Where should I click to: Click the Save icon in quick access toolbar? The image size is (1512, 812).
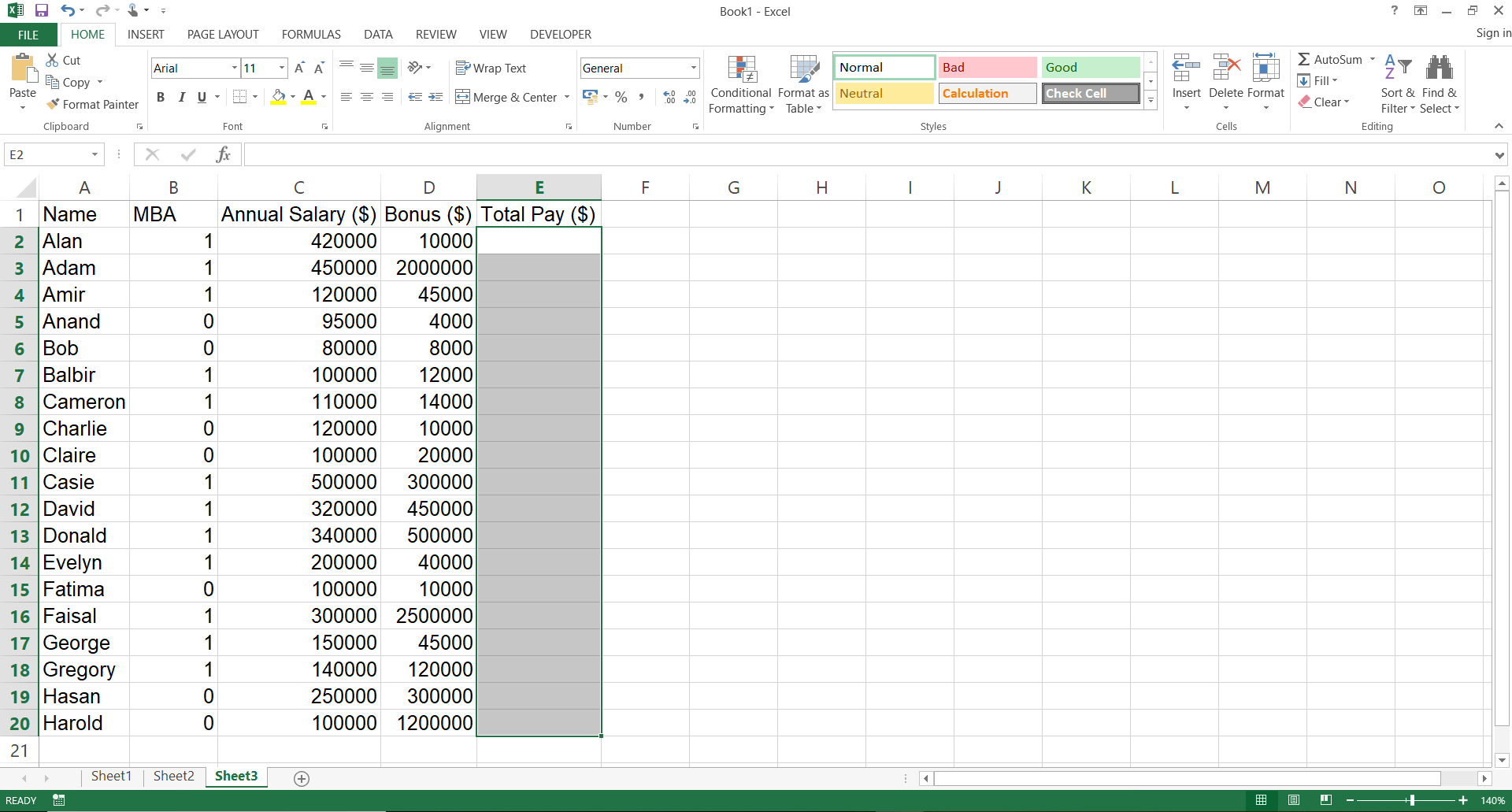(x=42, y=10)
